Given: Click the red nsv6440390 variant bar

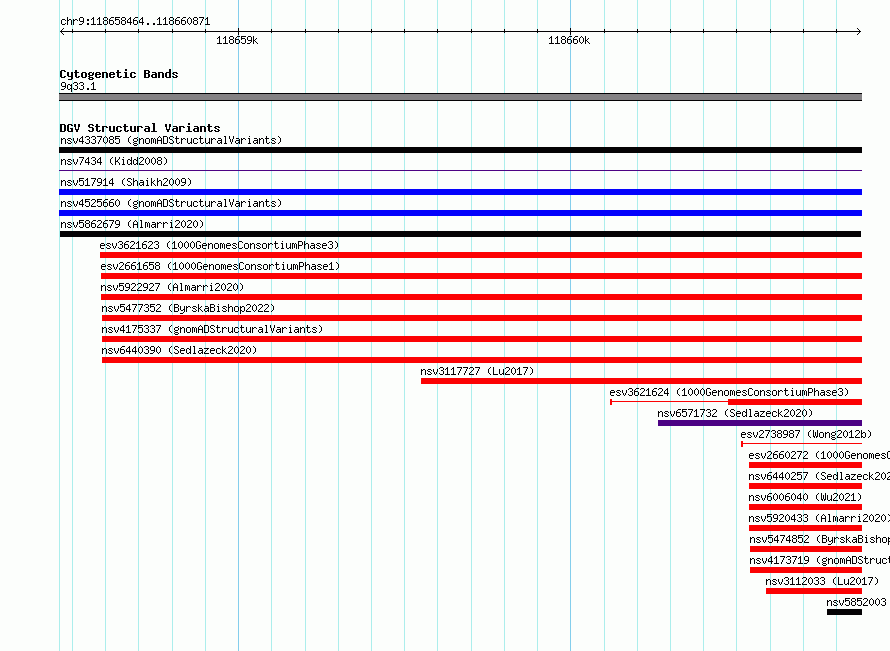Looking at the screenshot, I should [x=482, y=360].
